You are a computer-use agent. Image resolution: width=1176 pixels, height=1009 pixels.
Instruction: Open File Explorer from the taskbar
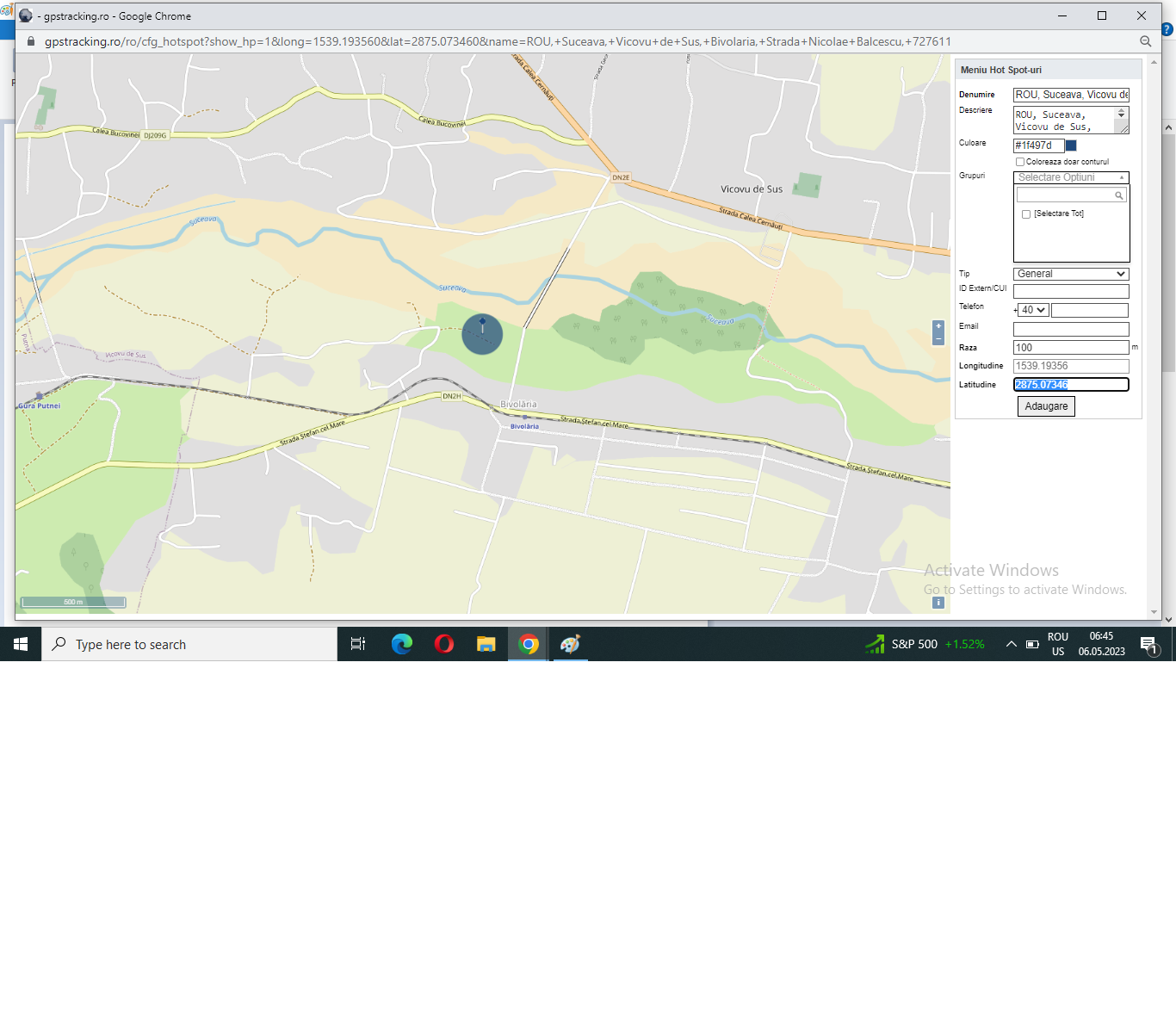[486, 644]
